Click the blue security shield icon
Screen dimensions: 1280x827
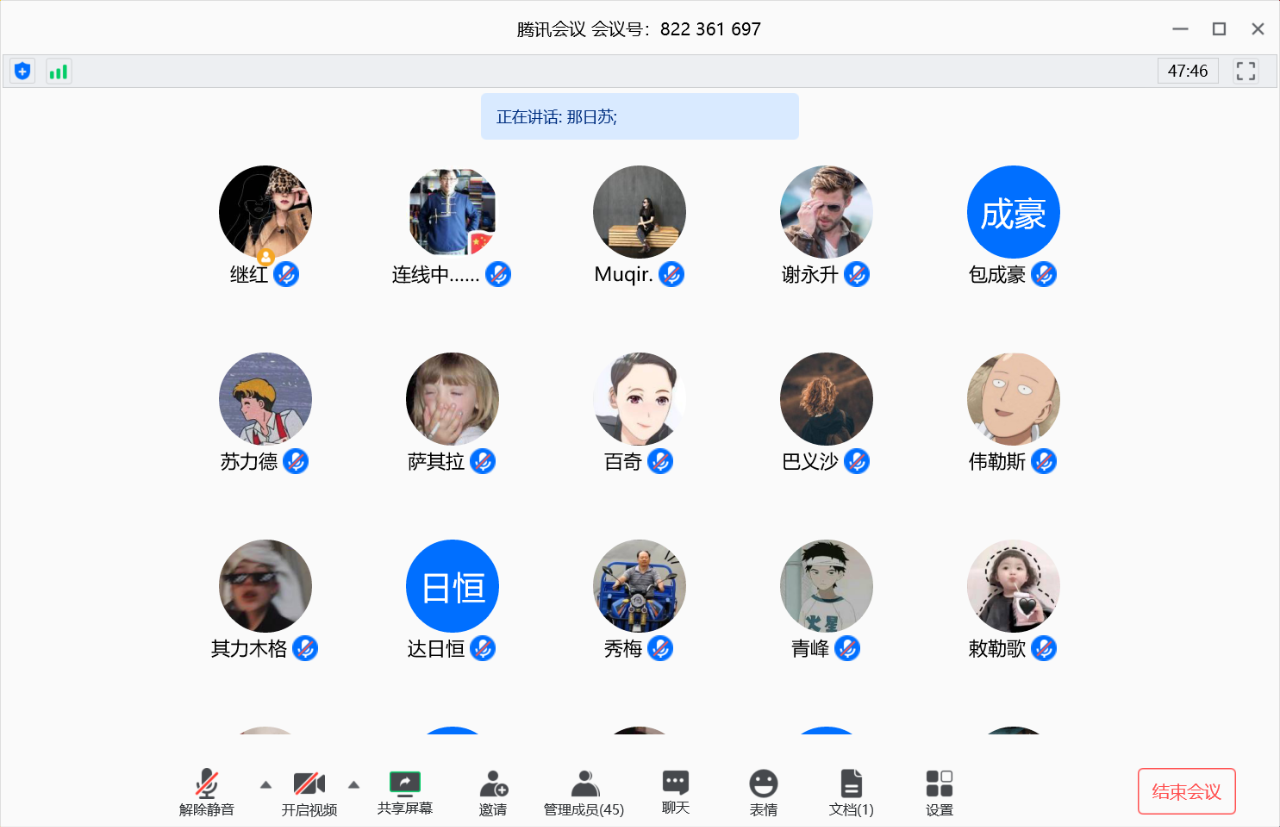[x=22, y=71]
